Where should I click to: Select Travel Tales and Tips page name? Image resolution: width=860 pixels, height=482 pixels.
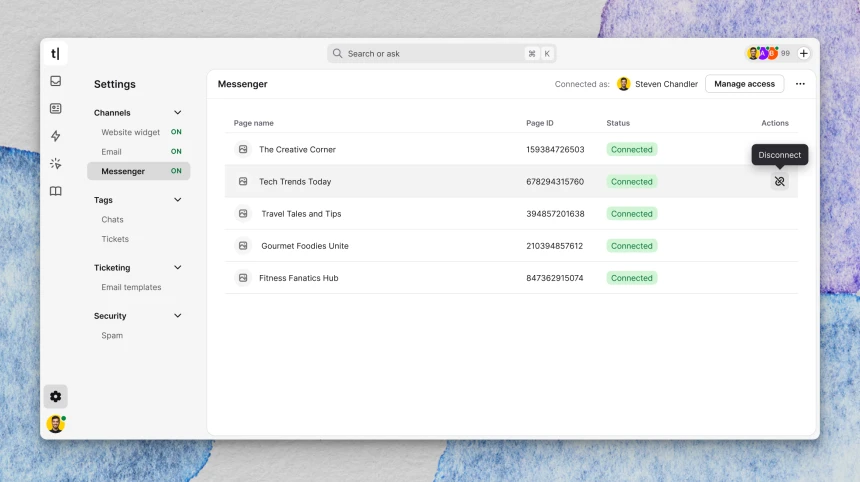(301, 214)
